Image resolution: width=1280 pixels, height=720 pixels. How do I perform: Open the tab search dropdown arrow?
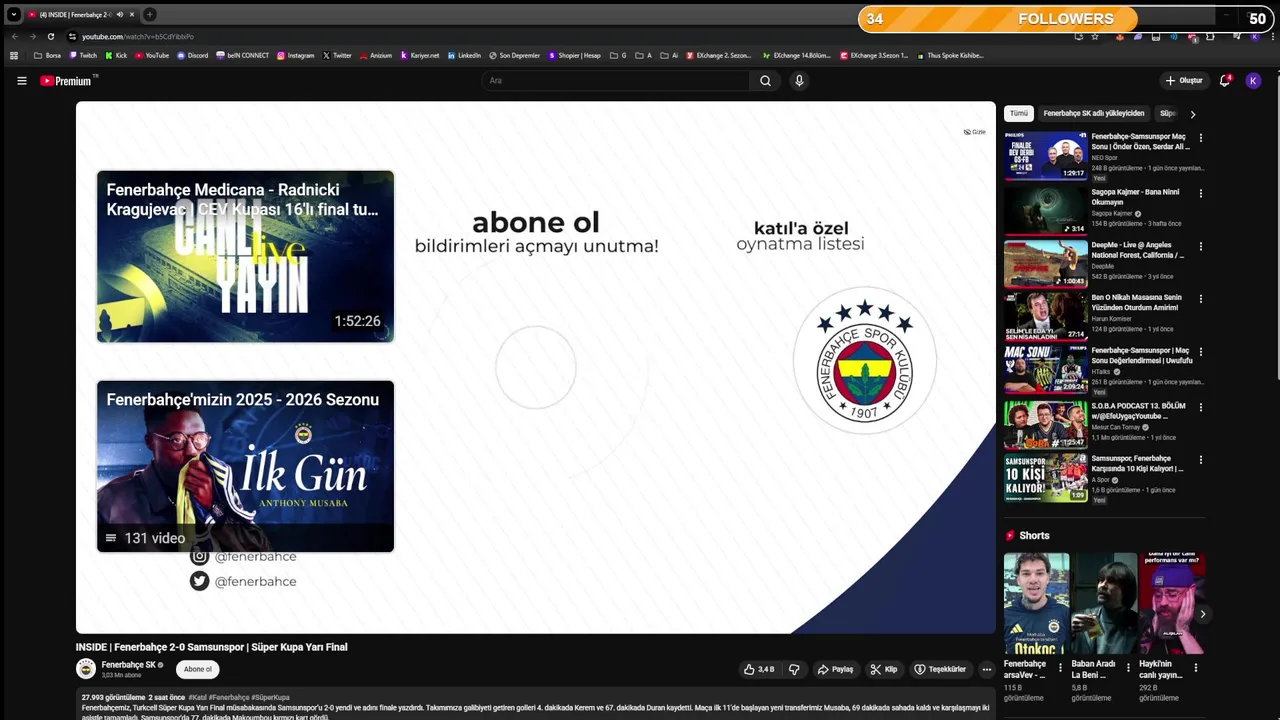[13, 14]
